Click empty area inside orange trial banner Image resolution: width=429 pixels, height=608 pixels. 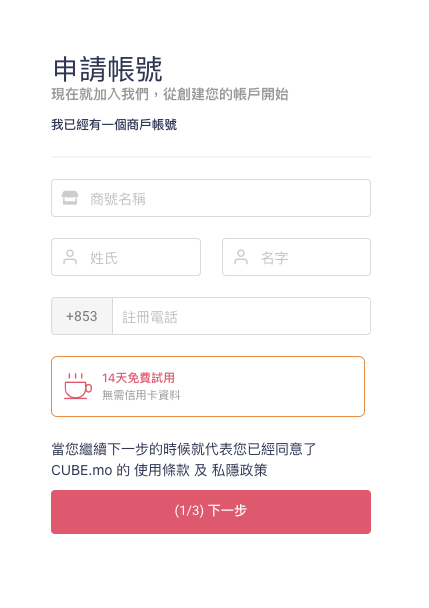[272, 387]
